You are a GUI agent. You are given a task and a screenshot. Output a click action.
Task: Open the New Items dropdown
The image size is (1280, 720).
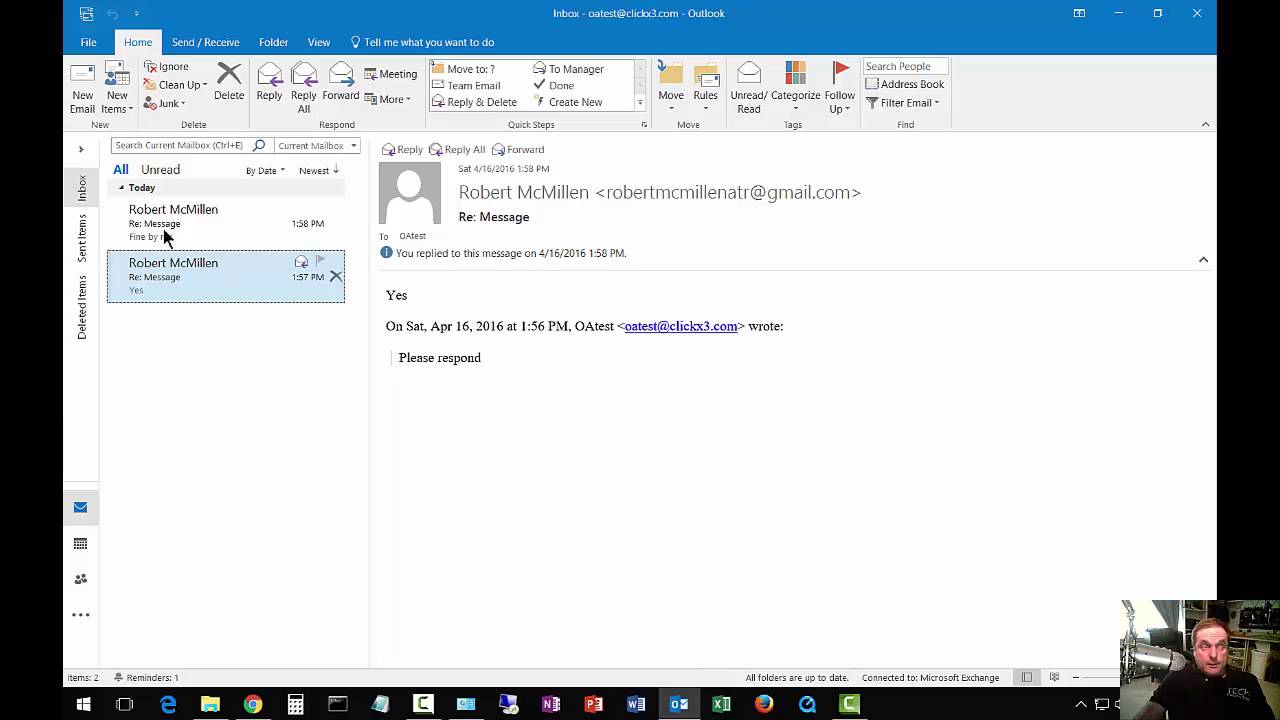pos(117,87)
